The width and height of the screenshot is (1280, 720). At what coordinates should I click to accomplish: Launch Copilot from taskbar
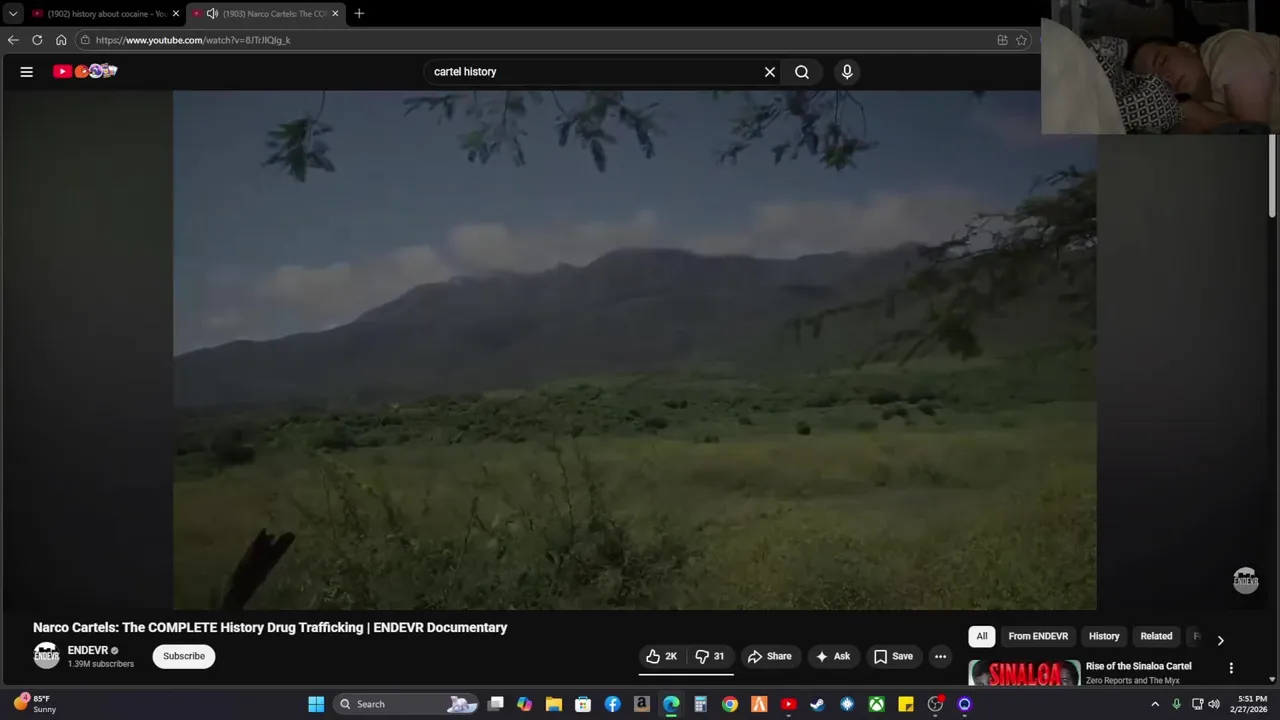[525, 704]
